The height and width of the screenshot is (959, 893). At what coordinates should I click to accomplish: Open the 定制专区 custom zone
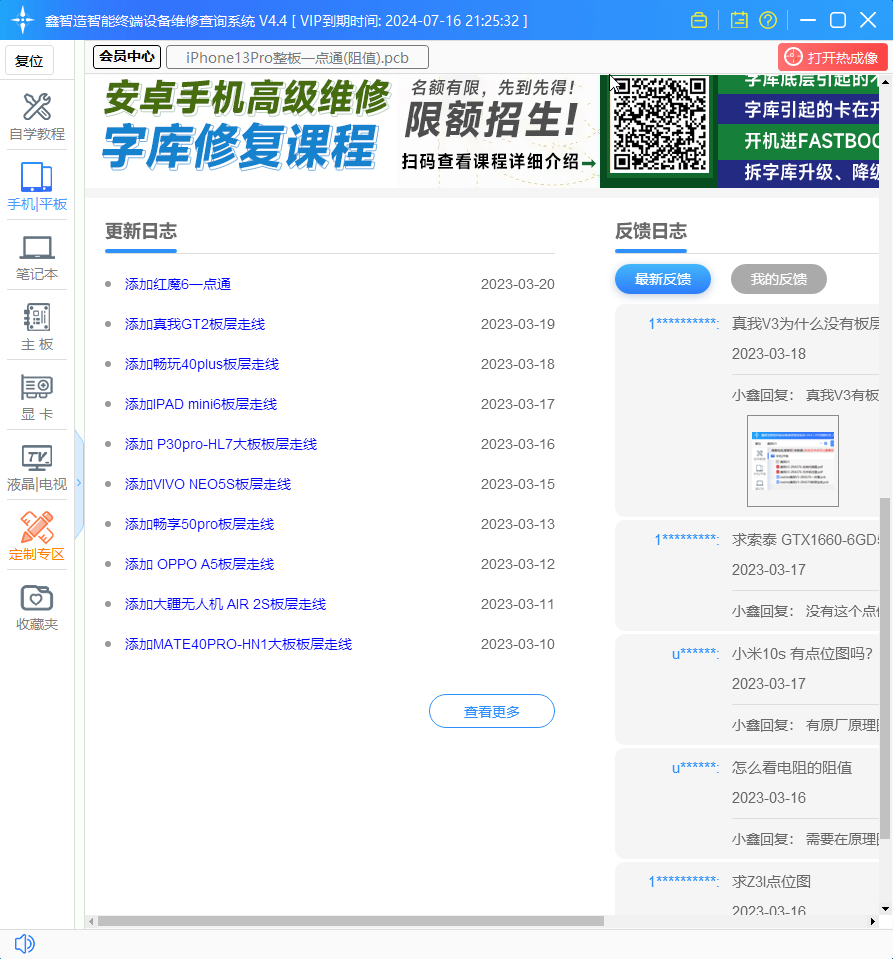[37, 537]
